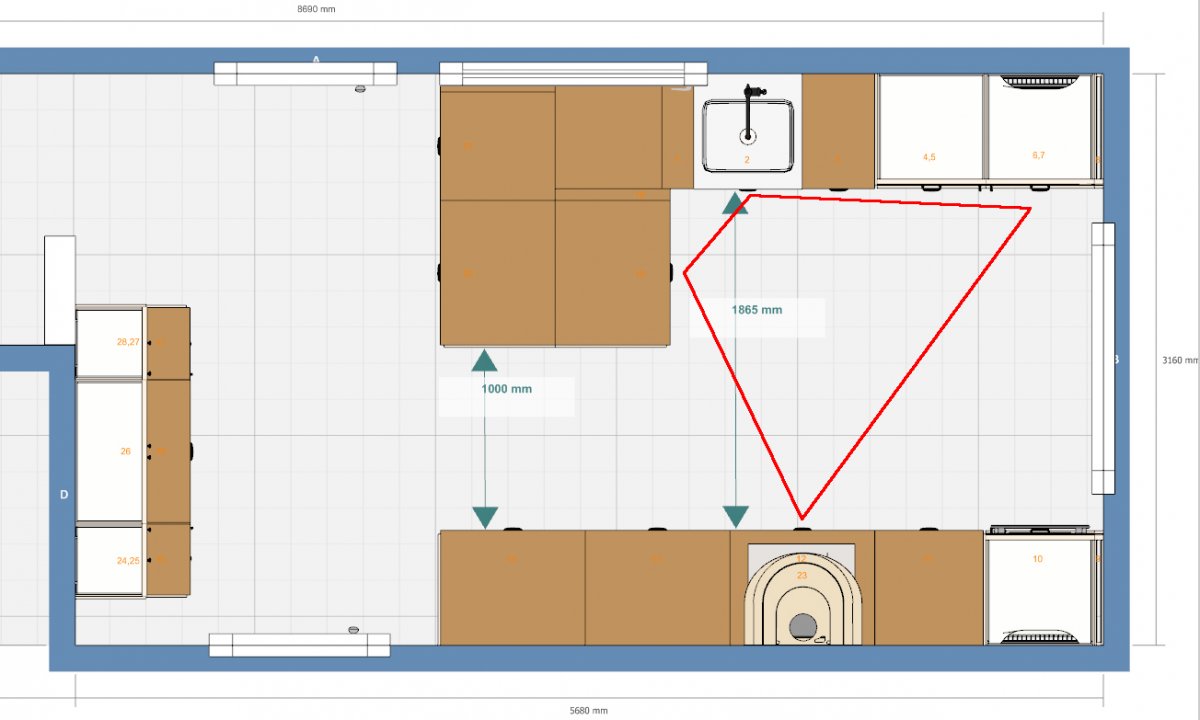Click lower arrowhead of 1865 mm dimension
1200x720 pixels.
736,516
